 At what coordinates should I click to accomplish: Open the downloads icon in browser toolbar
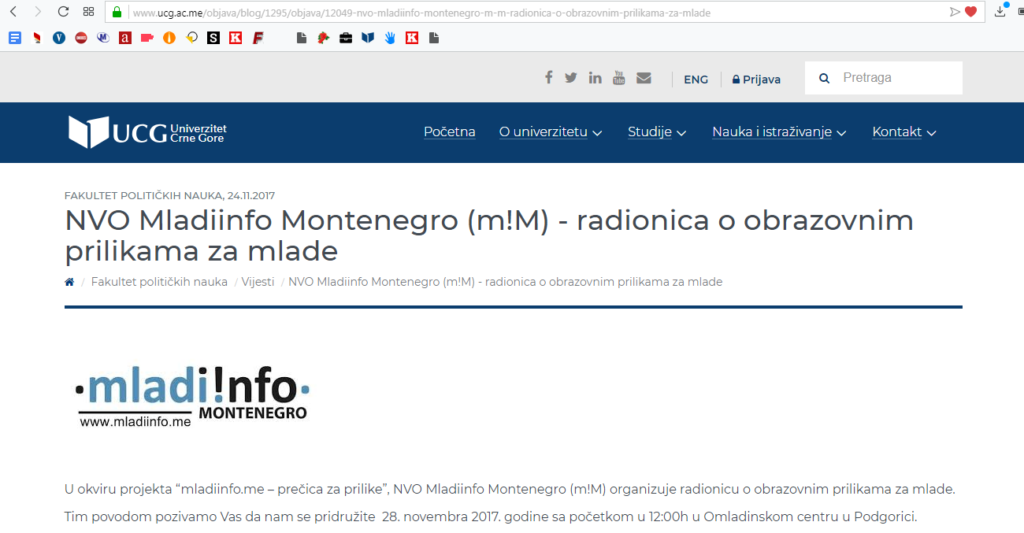pyautogui.click(x=1000, y=10)
